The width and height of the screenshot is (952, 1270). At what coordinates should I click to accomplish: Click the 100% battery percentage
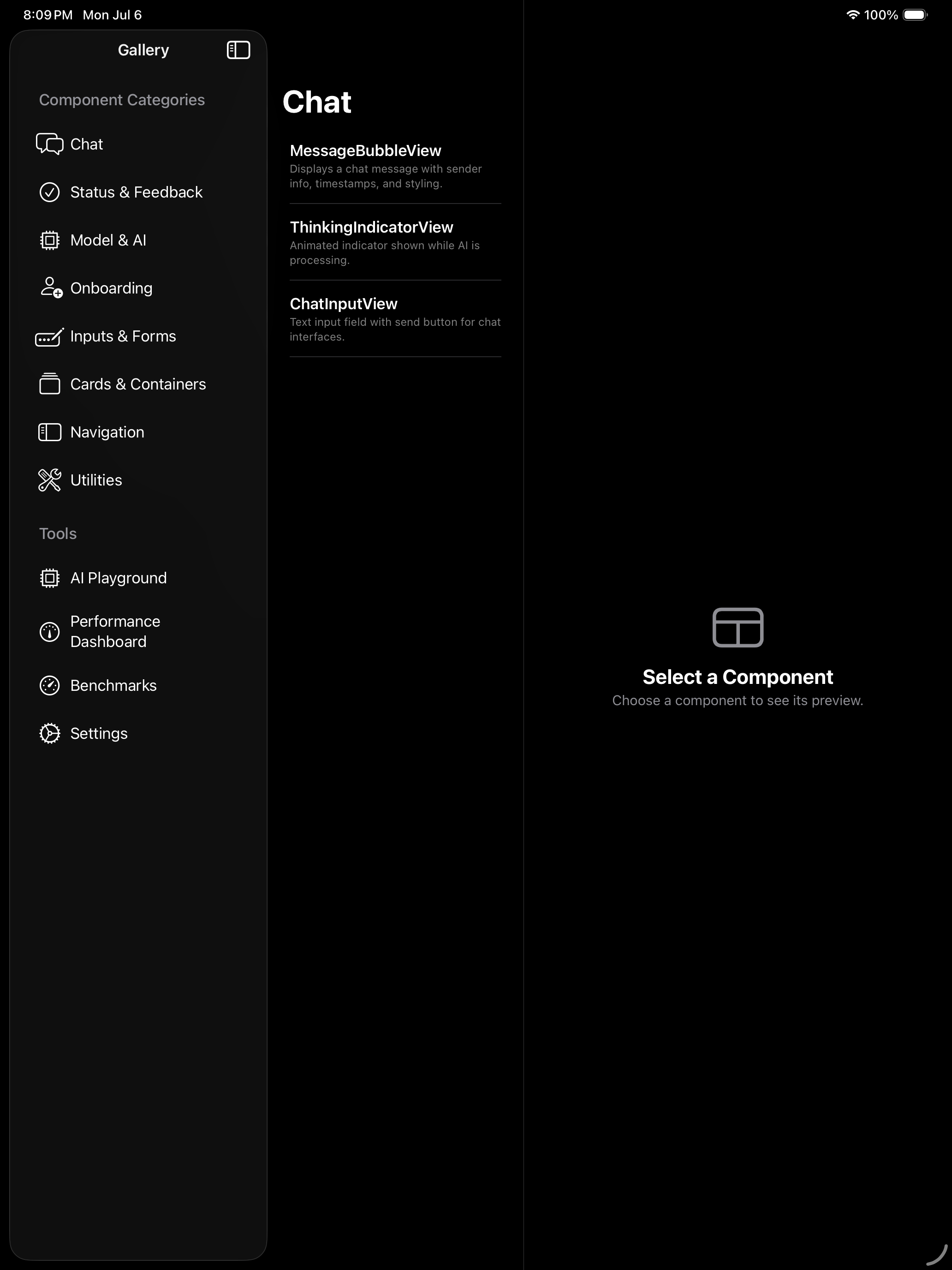[x=881, y=15]
